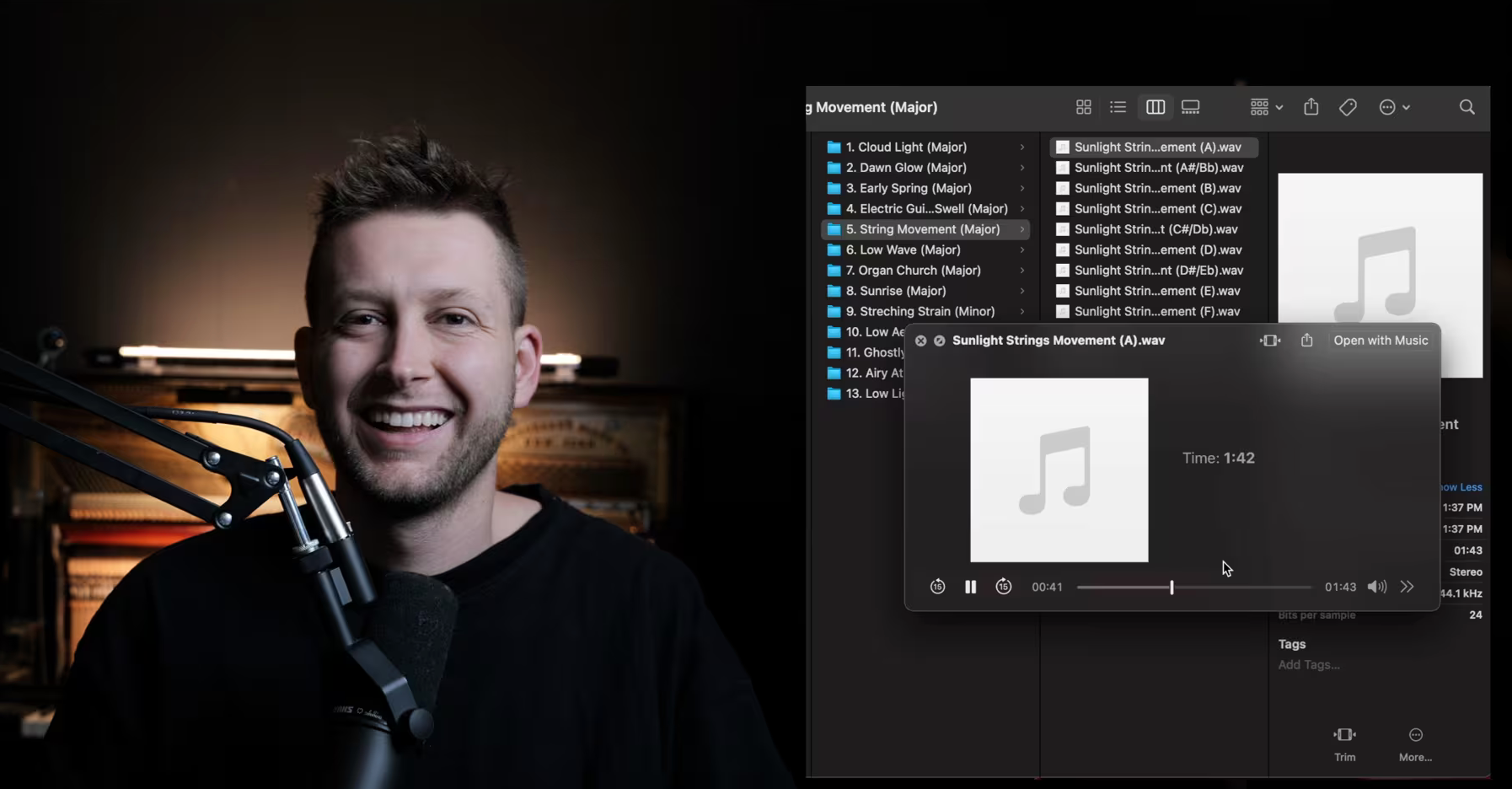Image resolution: width=1512 pixels, height=789 pixels.
Task: Expand chevron for Organ Church (Major)
Action: [1022, 270]
